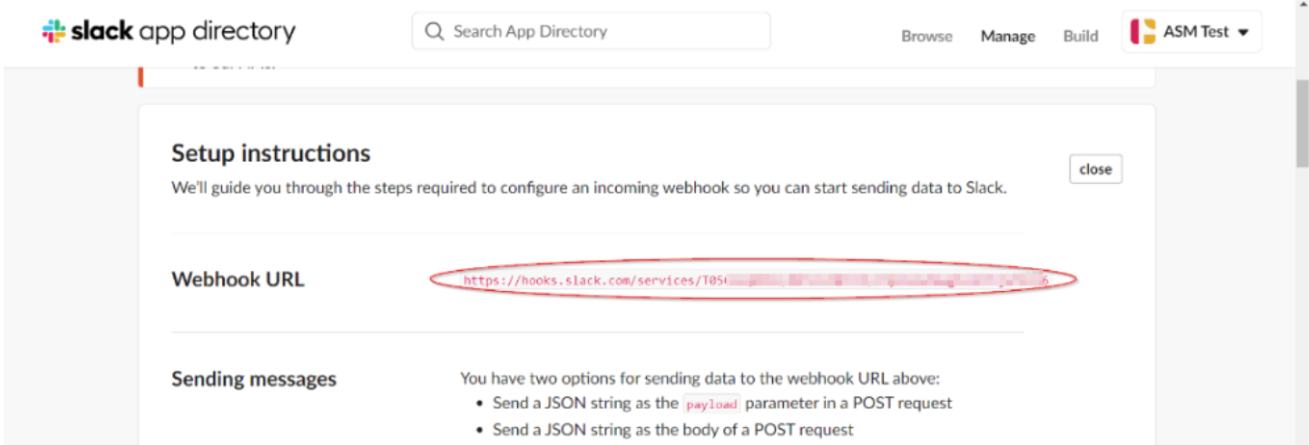Image resolution: width=1309 pixels, height=445 pixels.
Task: Focus the Search App Directory field
Action: pos(591,31)
